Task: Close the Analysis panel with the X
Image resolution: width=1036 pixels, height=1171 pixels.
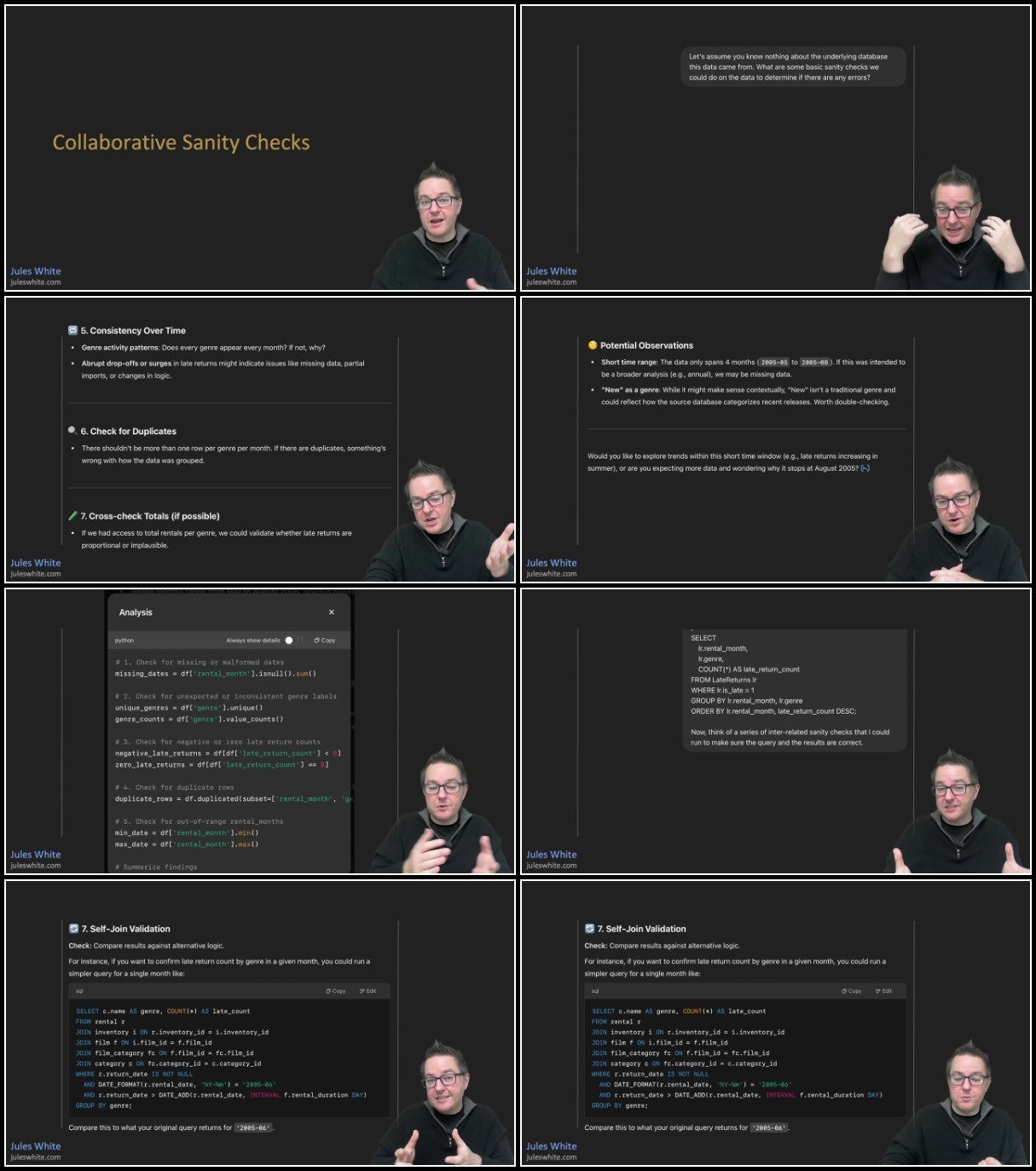Action: 332,612
